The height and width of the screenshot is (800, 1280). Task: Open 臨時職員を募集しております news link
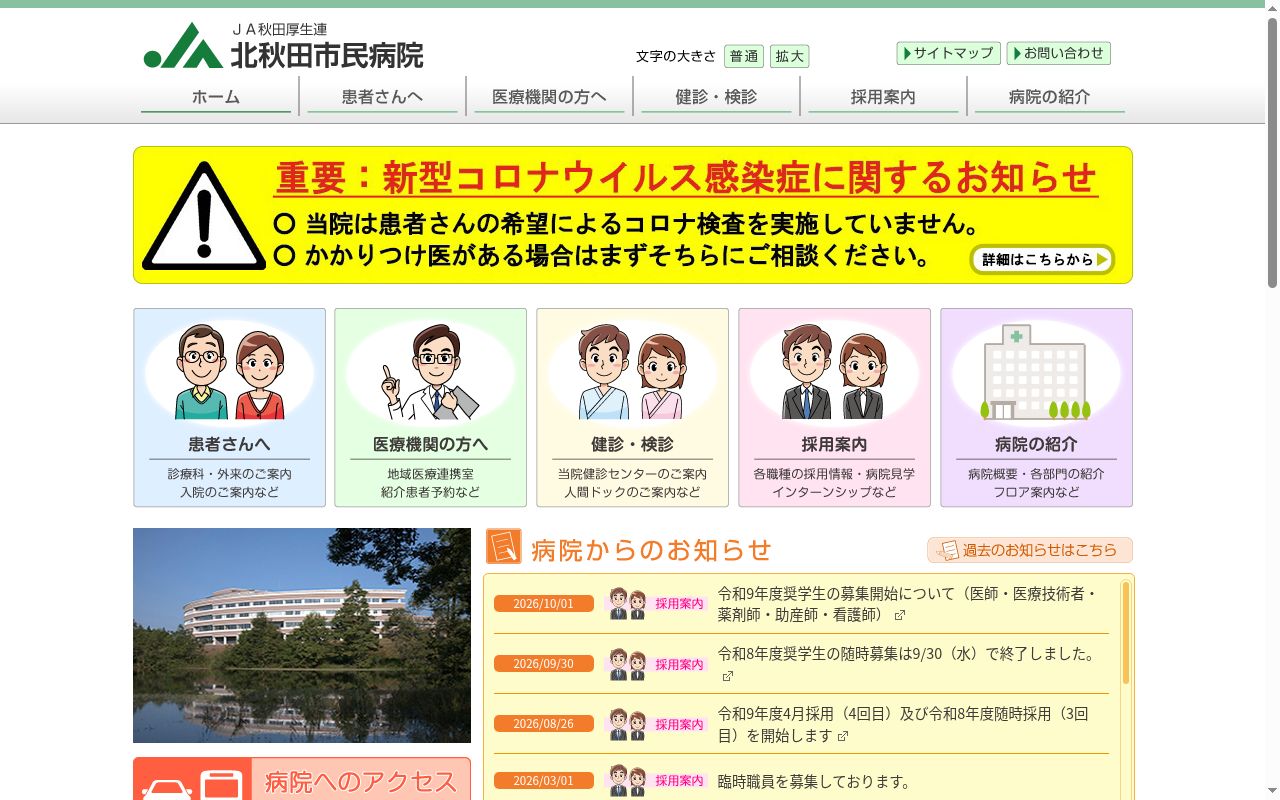[x=814, y=782]
